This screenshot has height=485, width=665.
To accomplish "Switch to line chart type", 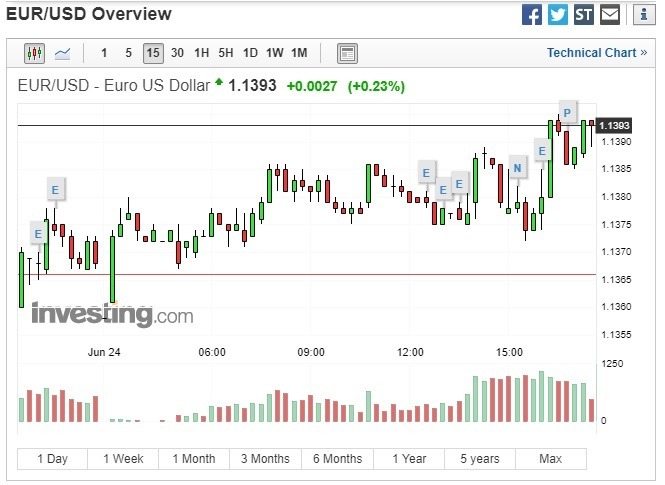I will pyautogui.click(x=62, y=53).
